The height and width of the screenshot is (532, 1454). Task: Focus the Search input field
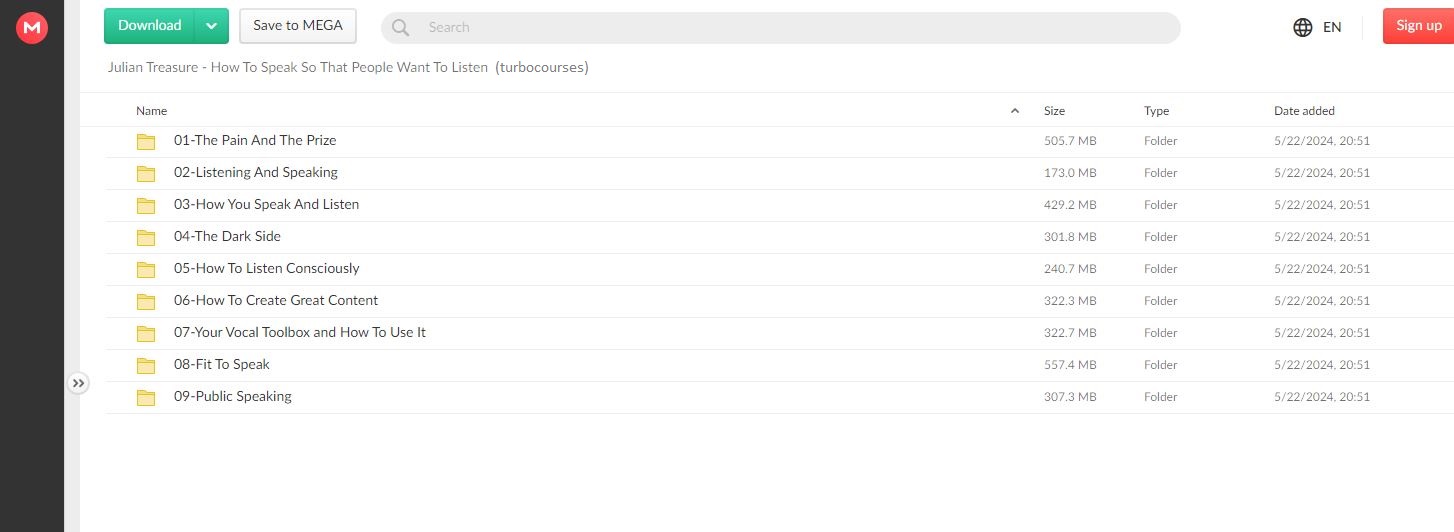(x=780, y=28)
